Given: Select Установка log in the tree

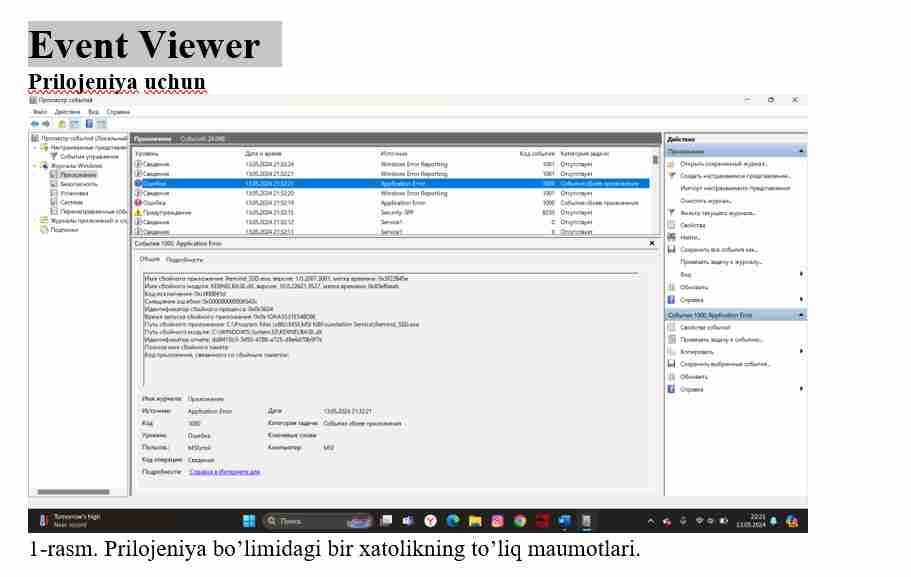Looking at the screenshot, I should coord(74,193).
